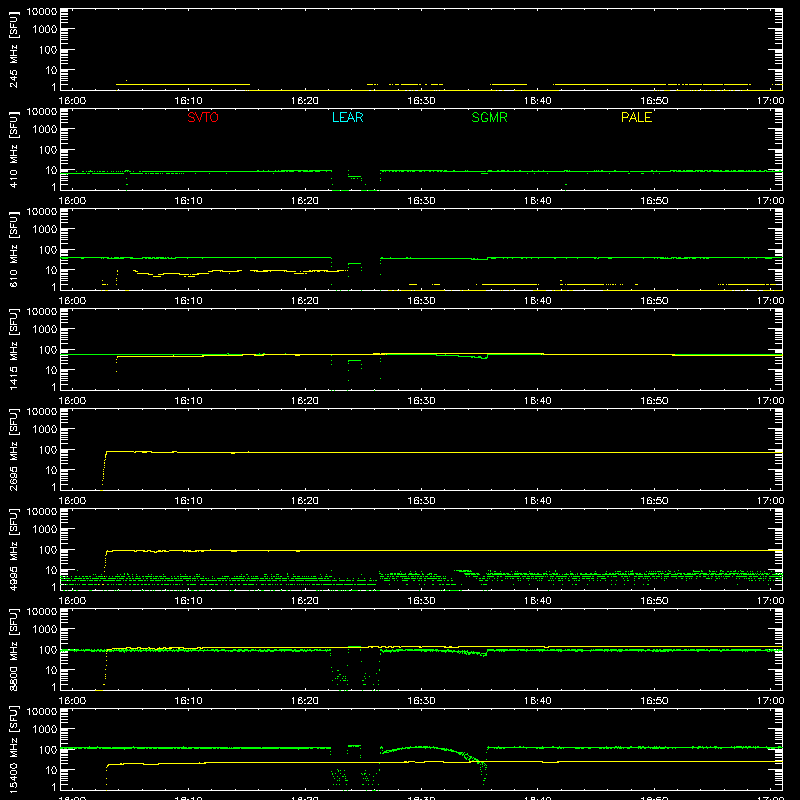The image size is (800, 800).
Task: Click the 1000 y-axis value on the 410 MHz plot
Action: [x=45, y=130]
